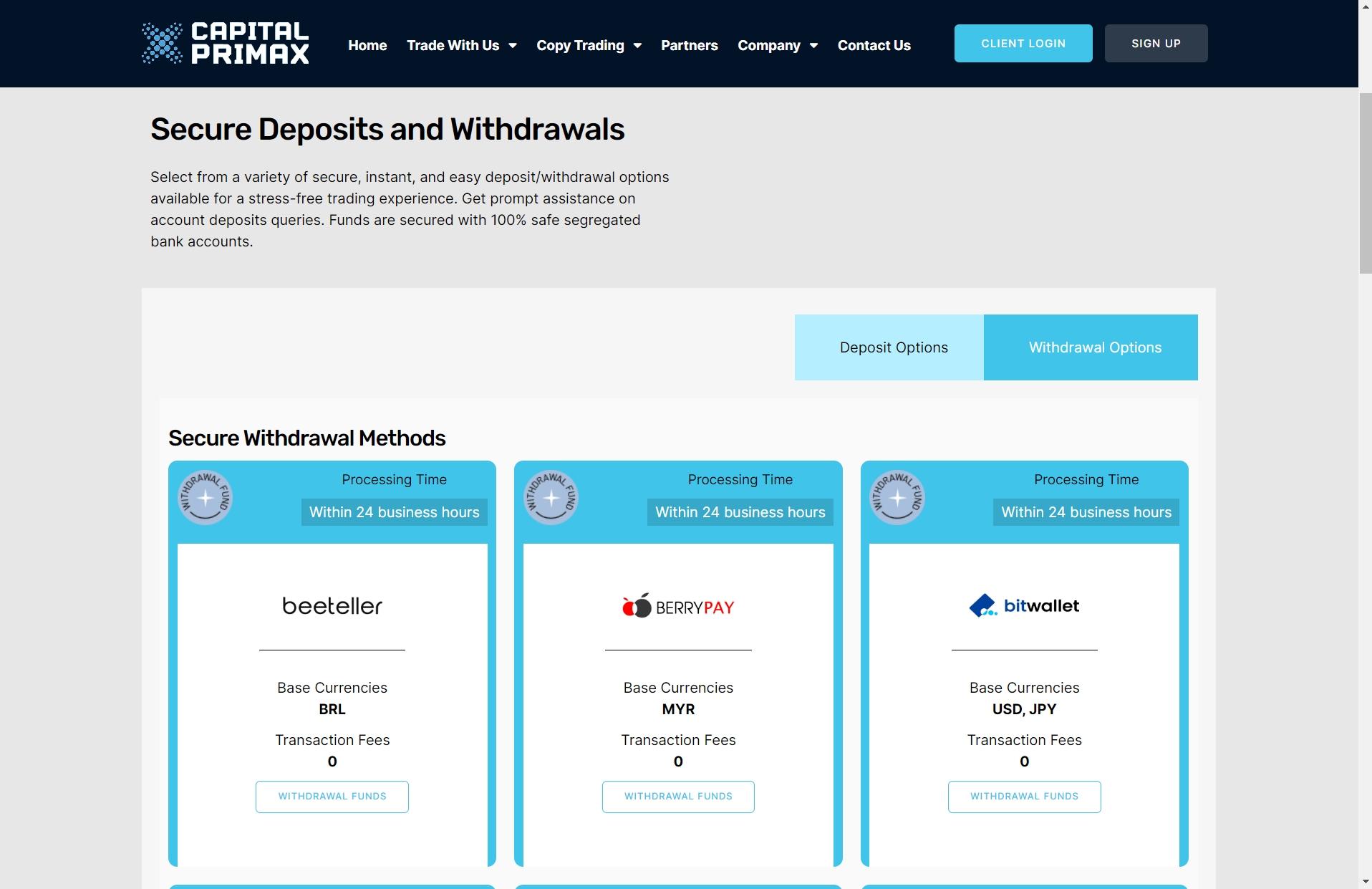
Task: Click the Secure Deposits and Withdrawals heading
Action: click(x=387, y=130)
